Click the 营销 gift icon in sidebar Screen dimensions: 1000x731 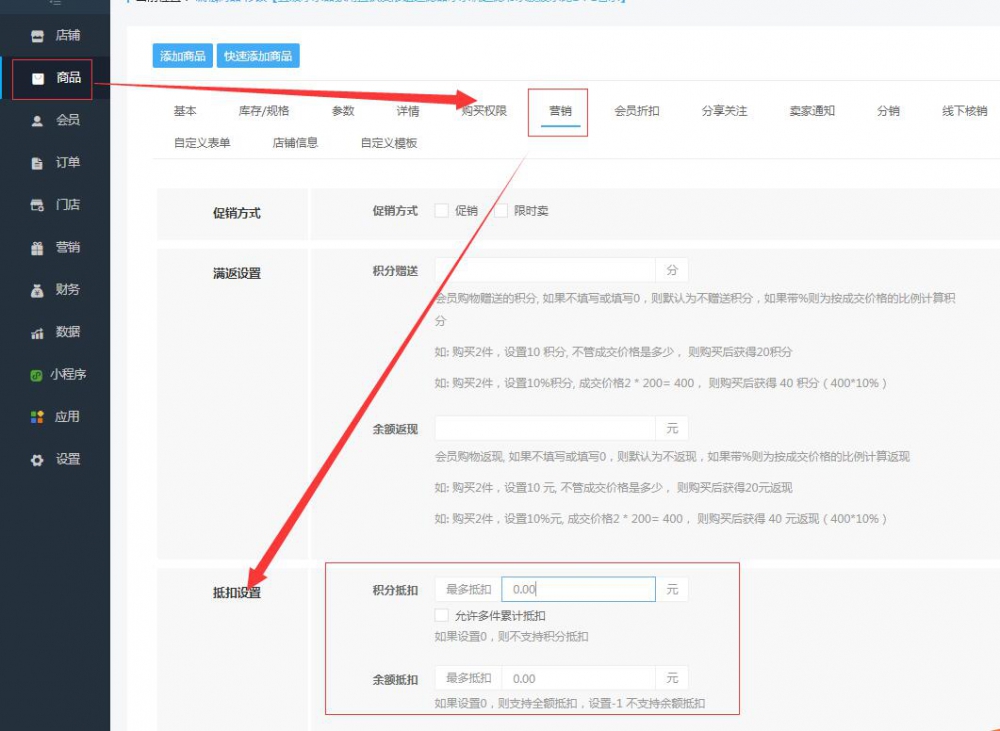(x=38, y=248)
